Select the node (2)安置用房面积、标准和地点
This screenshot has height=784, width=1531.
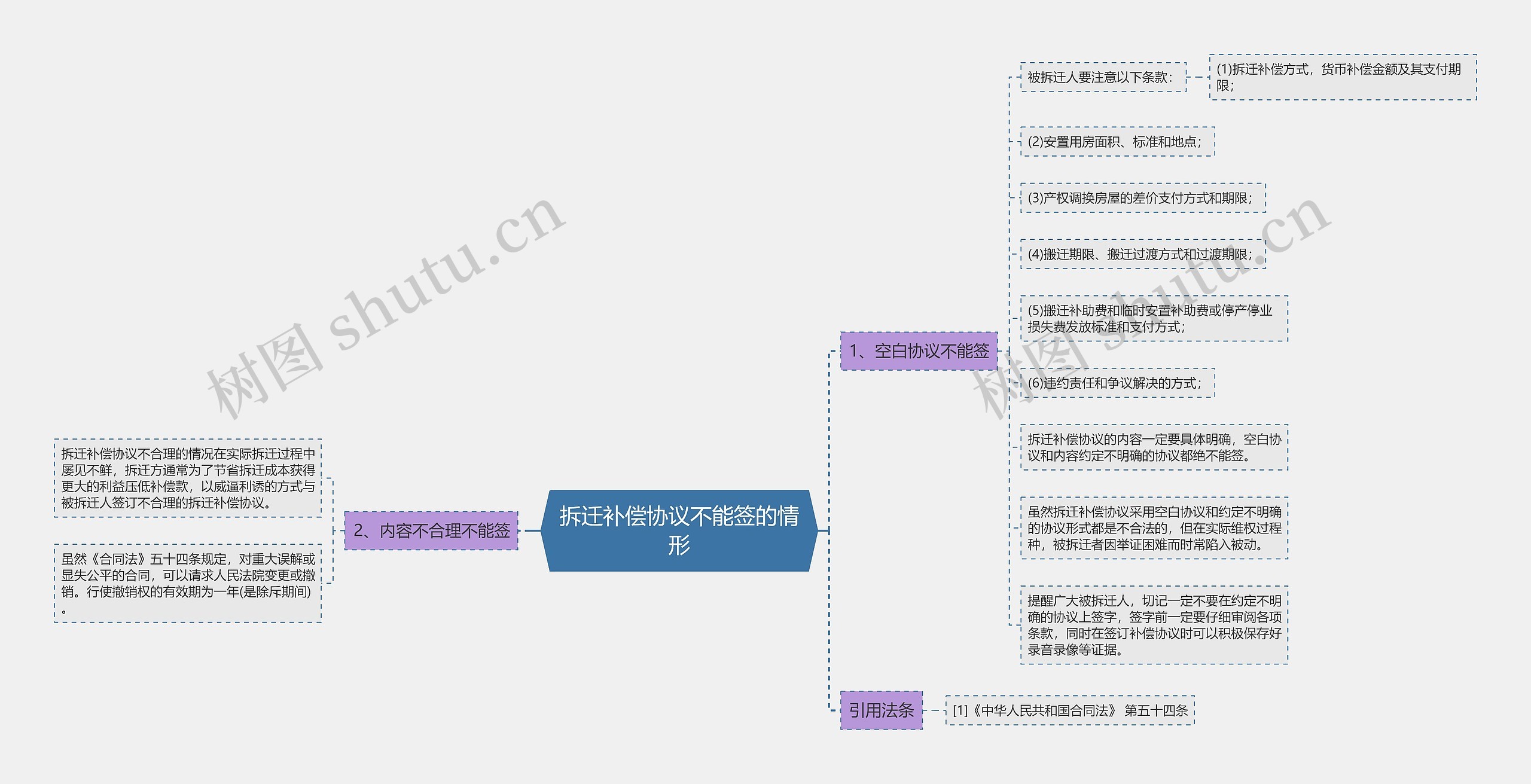1118,142
